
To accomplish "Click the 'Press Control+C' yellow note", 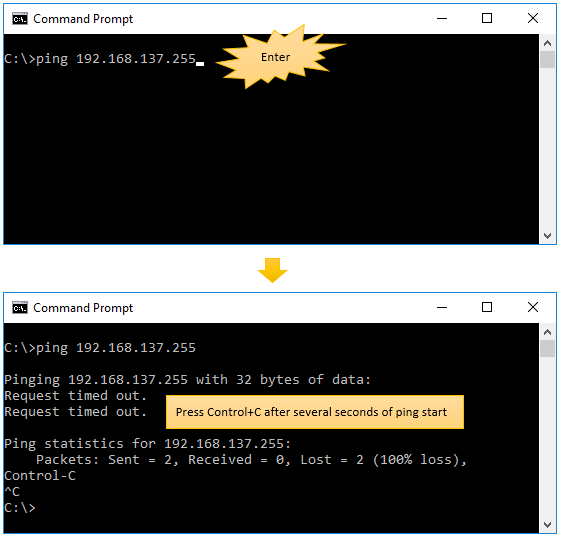I will [315, 412].
